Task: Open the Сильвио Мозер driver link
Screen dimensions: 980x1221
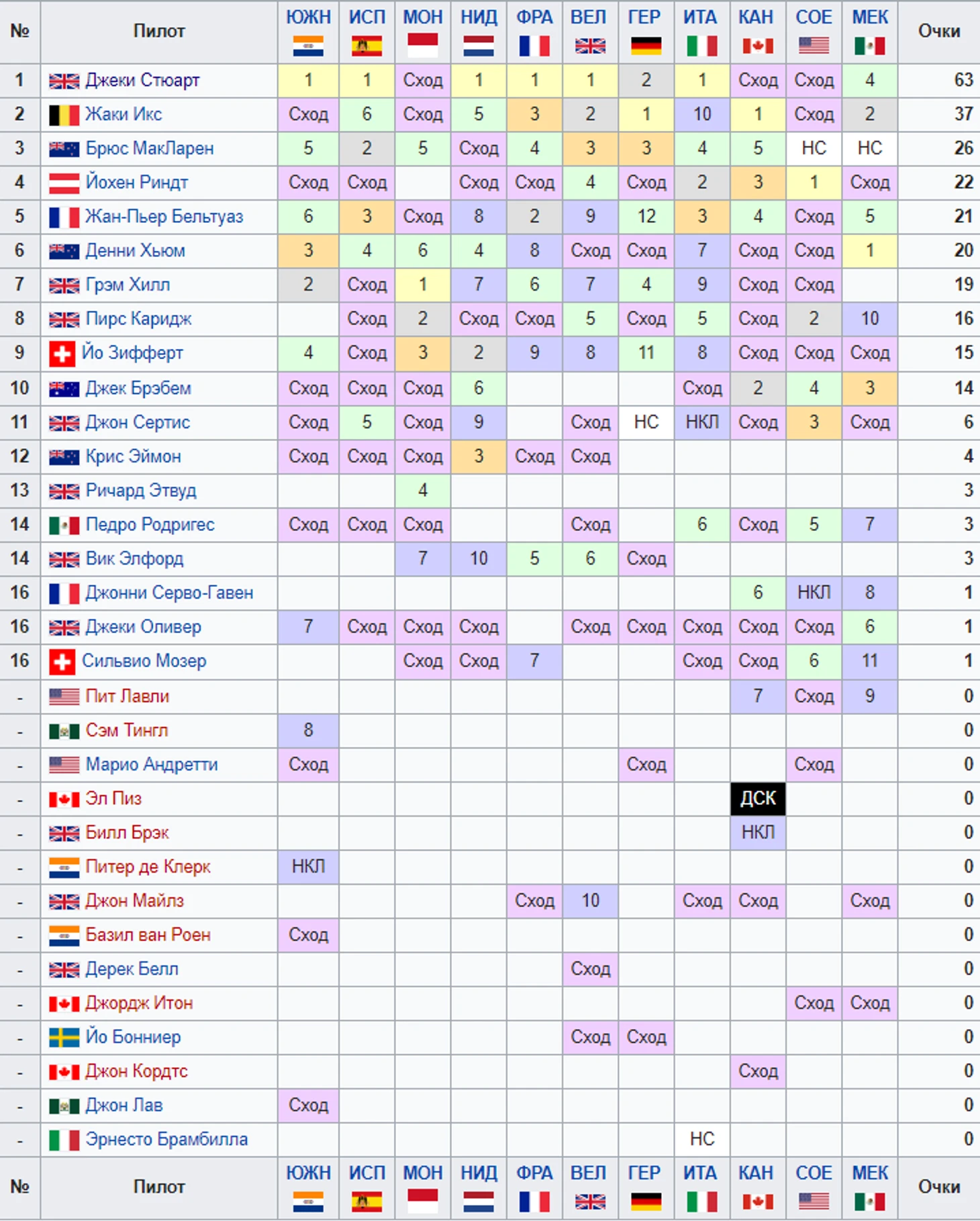Action: [x=144, y=661]
